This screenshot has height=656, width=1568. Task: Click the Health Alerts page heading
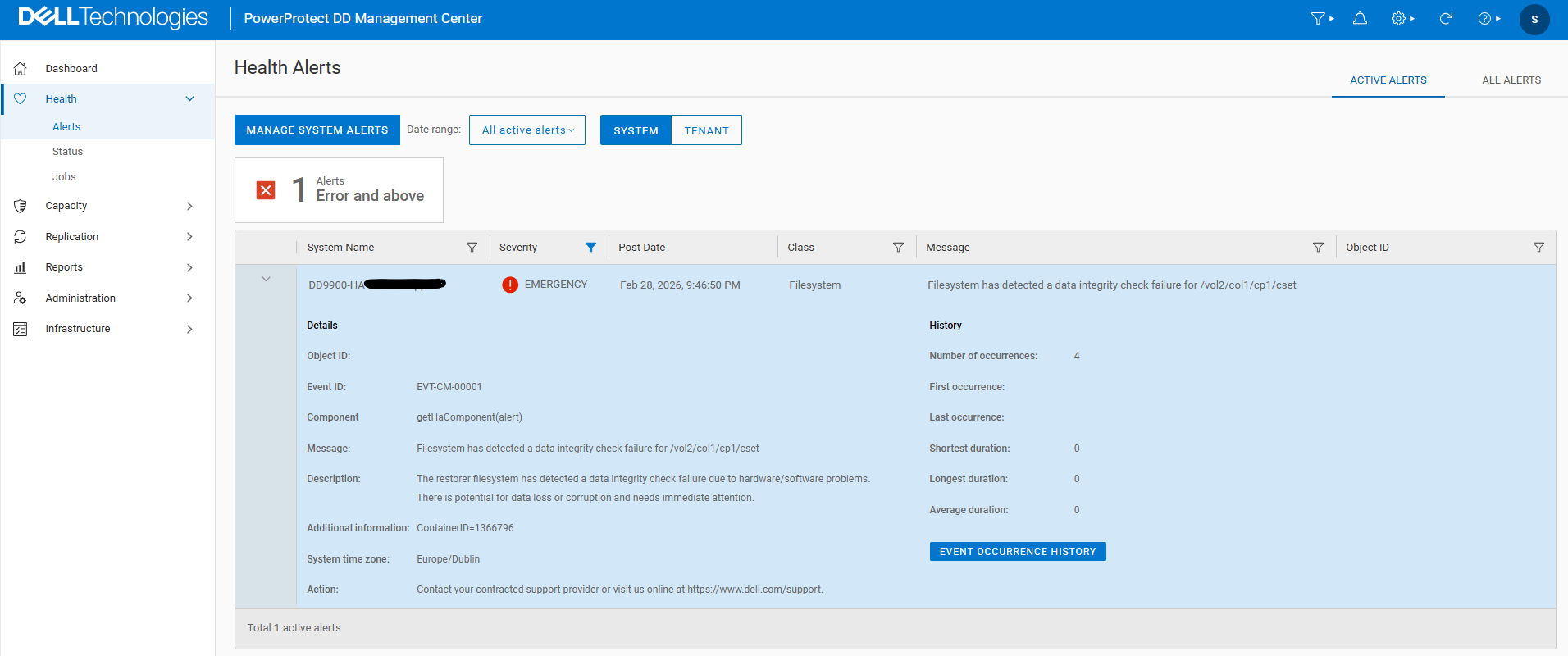point(288,67)
